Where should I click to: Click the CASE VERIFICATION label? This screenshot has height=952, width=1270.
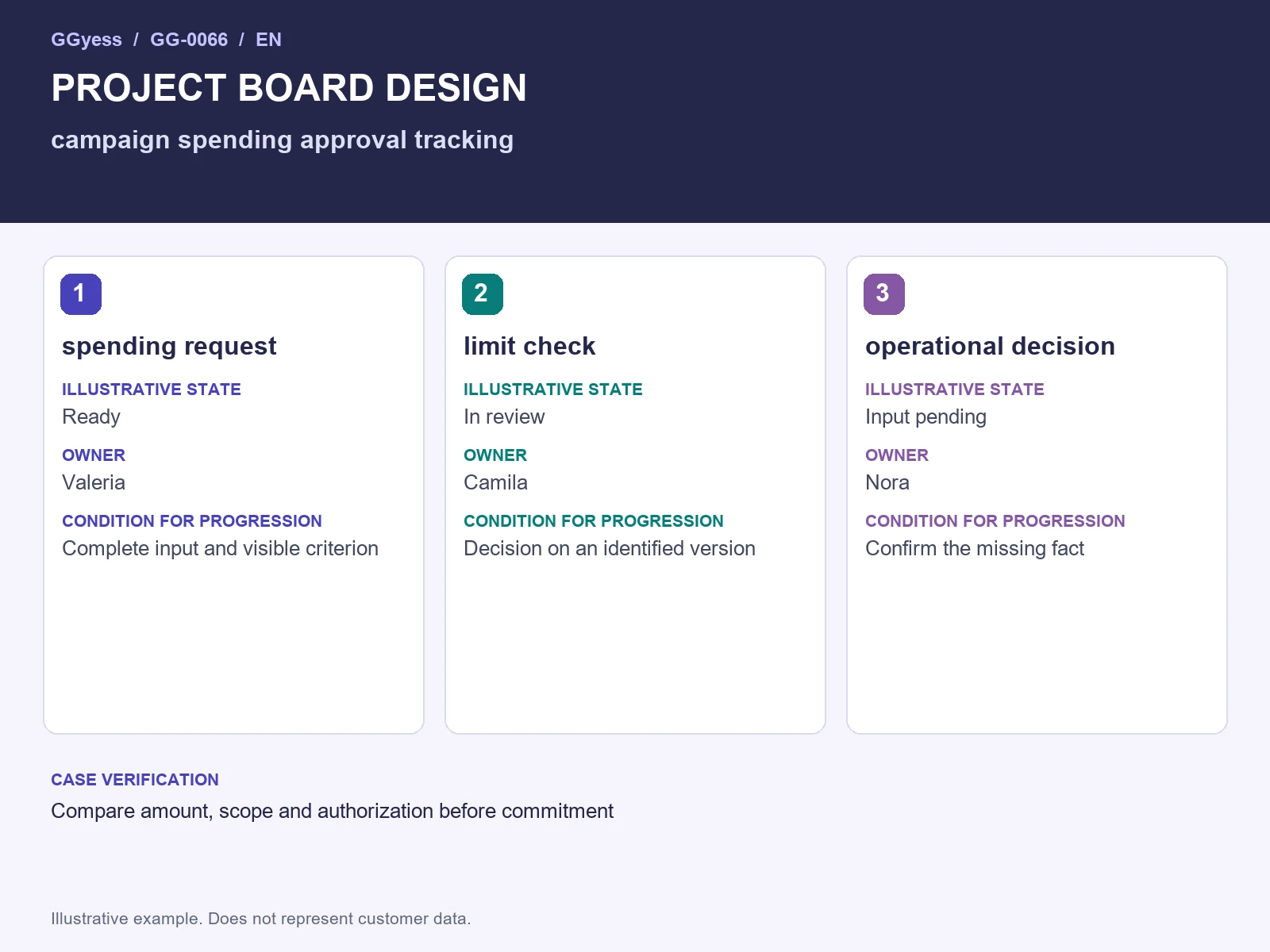pos(135,780)
